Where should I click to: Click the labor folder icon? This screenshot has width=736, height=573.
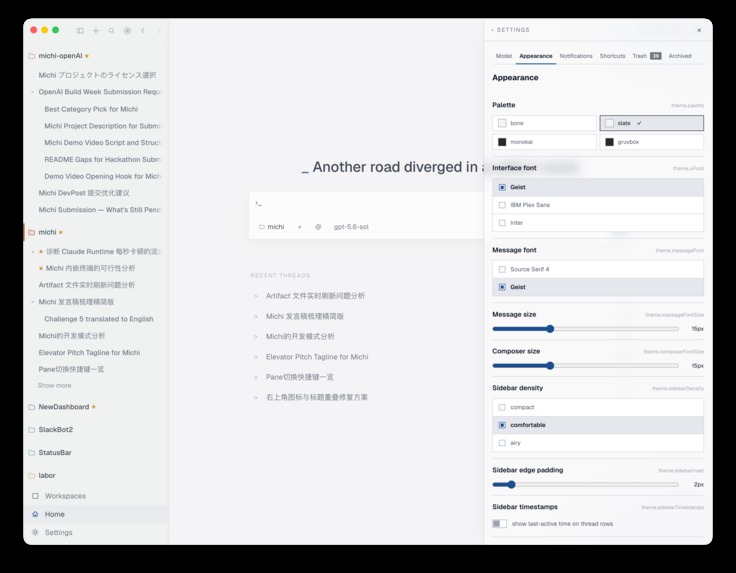31,475
